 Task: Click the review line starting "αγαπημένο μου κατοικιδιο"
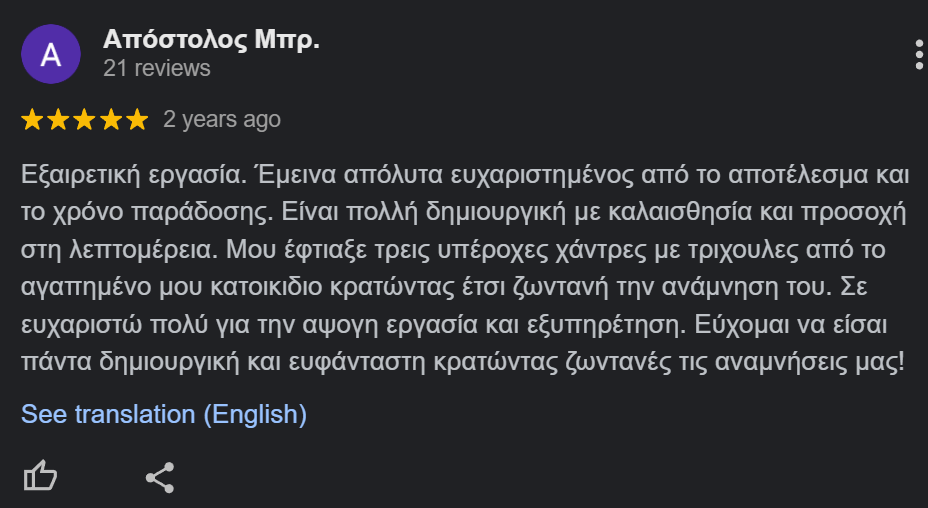460,285
